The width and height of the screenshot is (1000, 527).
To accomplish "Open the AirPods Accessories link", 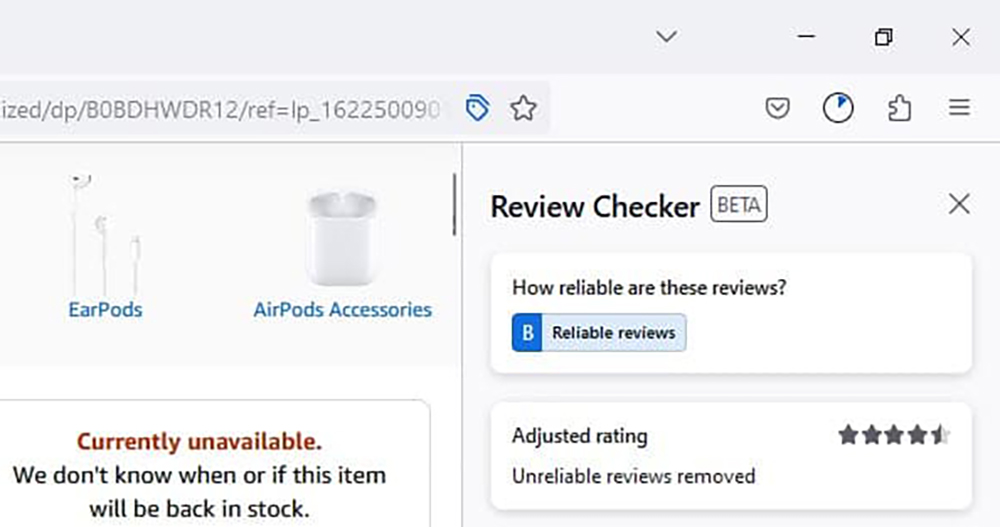I will click(342, 310).
